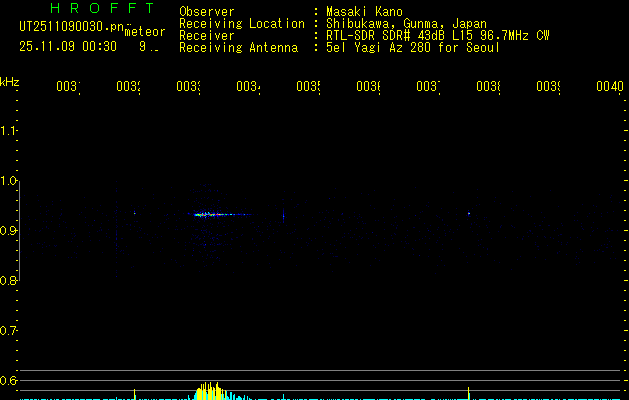Click the 0039 time axis marker

548,86
